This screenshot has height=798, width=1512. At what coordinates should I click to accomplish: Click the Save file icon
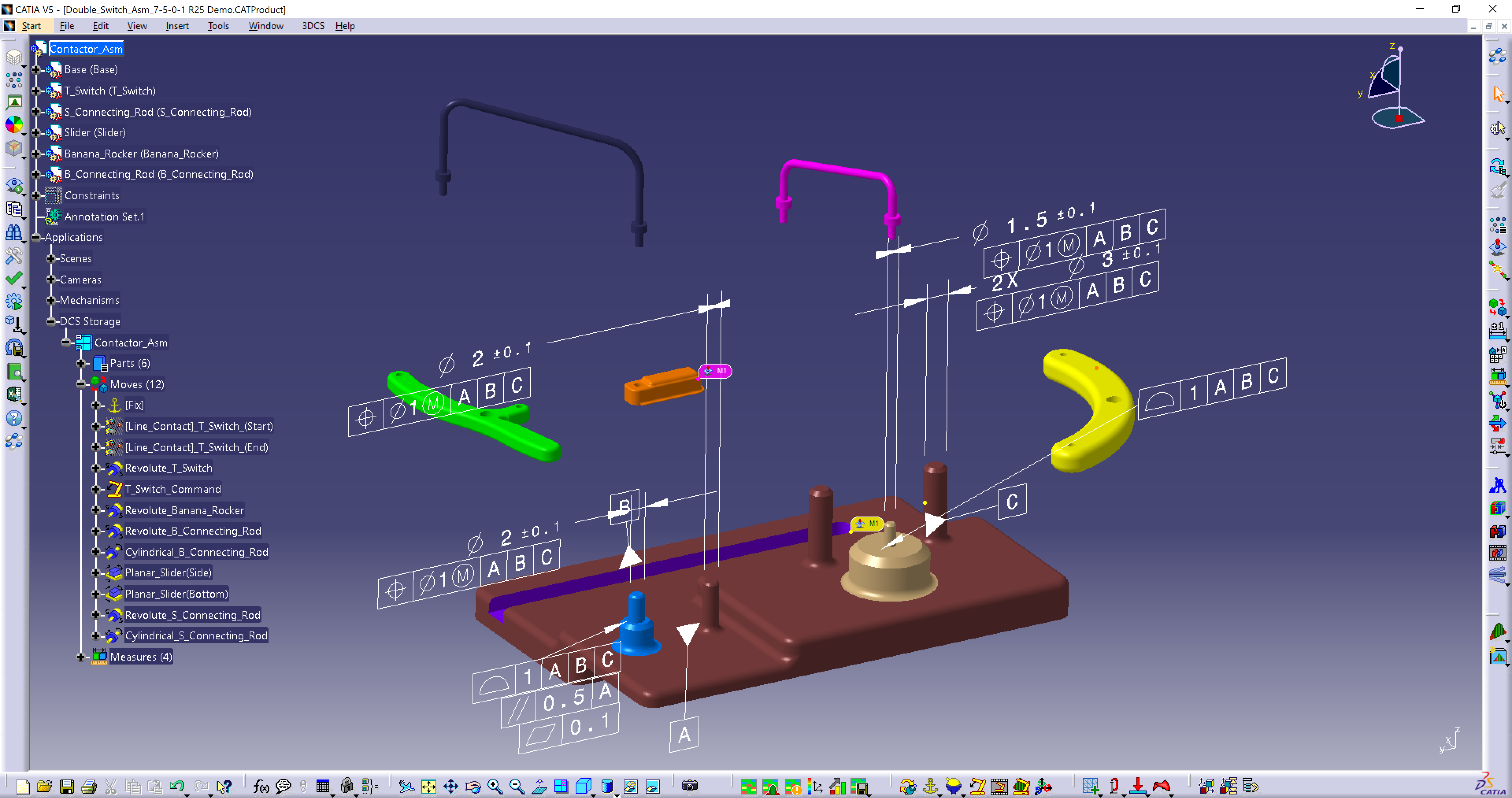(x=67, y=786)
